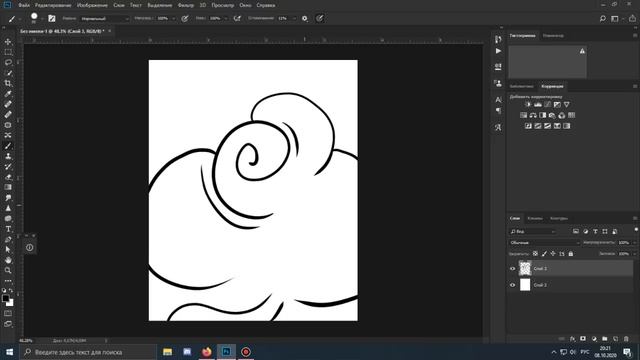Viewport: 640px width, 360px height.
Task: Toggle lock position
Action: (553, 254)
